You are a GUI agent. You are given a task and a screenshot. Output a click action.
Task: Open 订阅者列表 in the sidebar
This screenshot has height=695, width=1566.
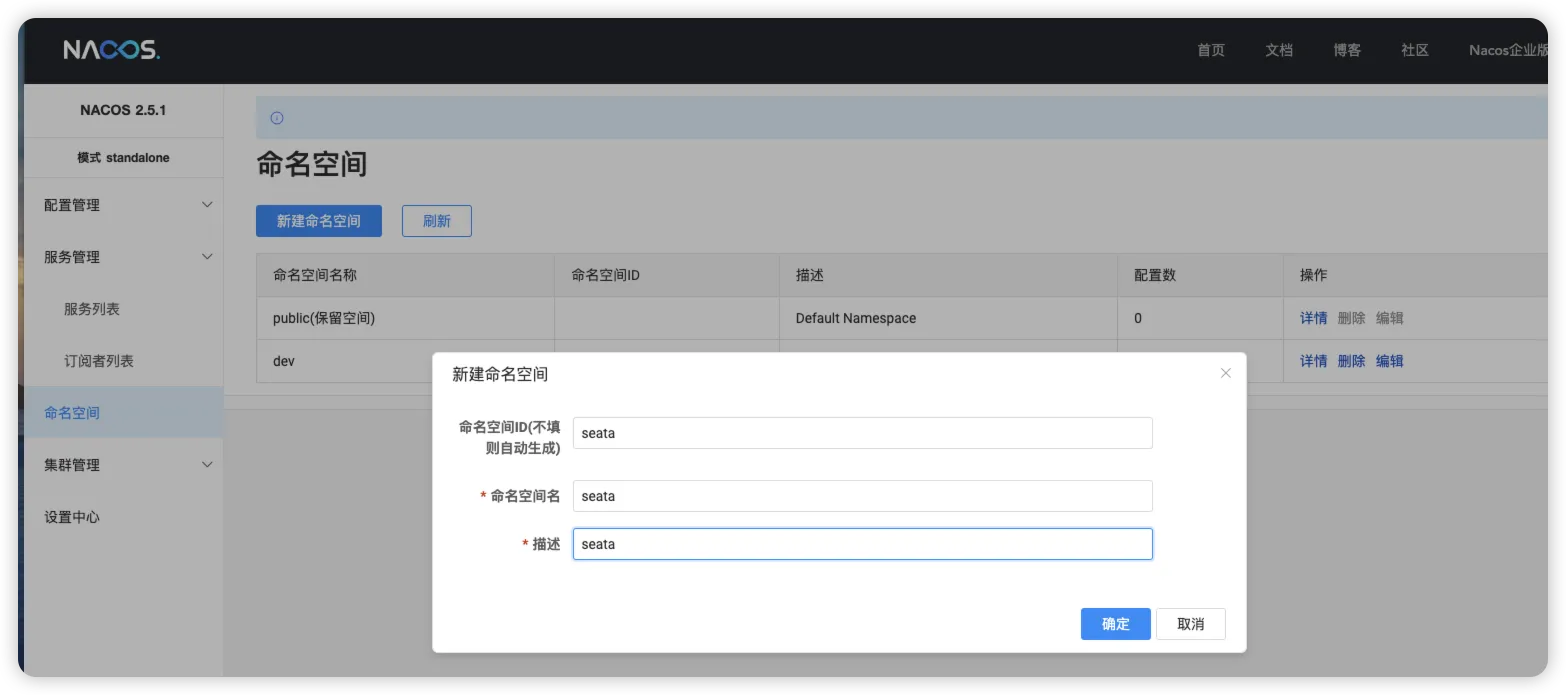click(99, 361)
